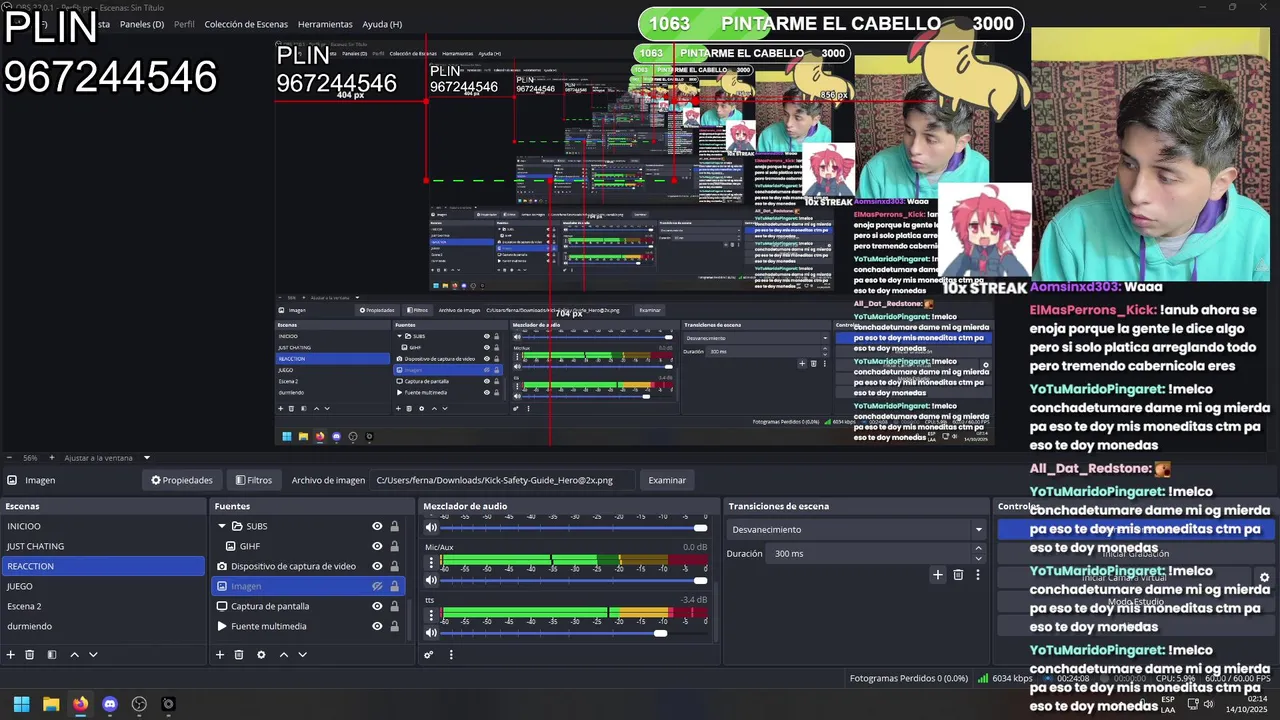Open Windows Start menu

point(21,704)
